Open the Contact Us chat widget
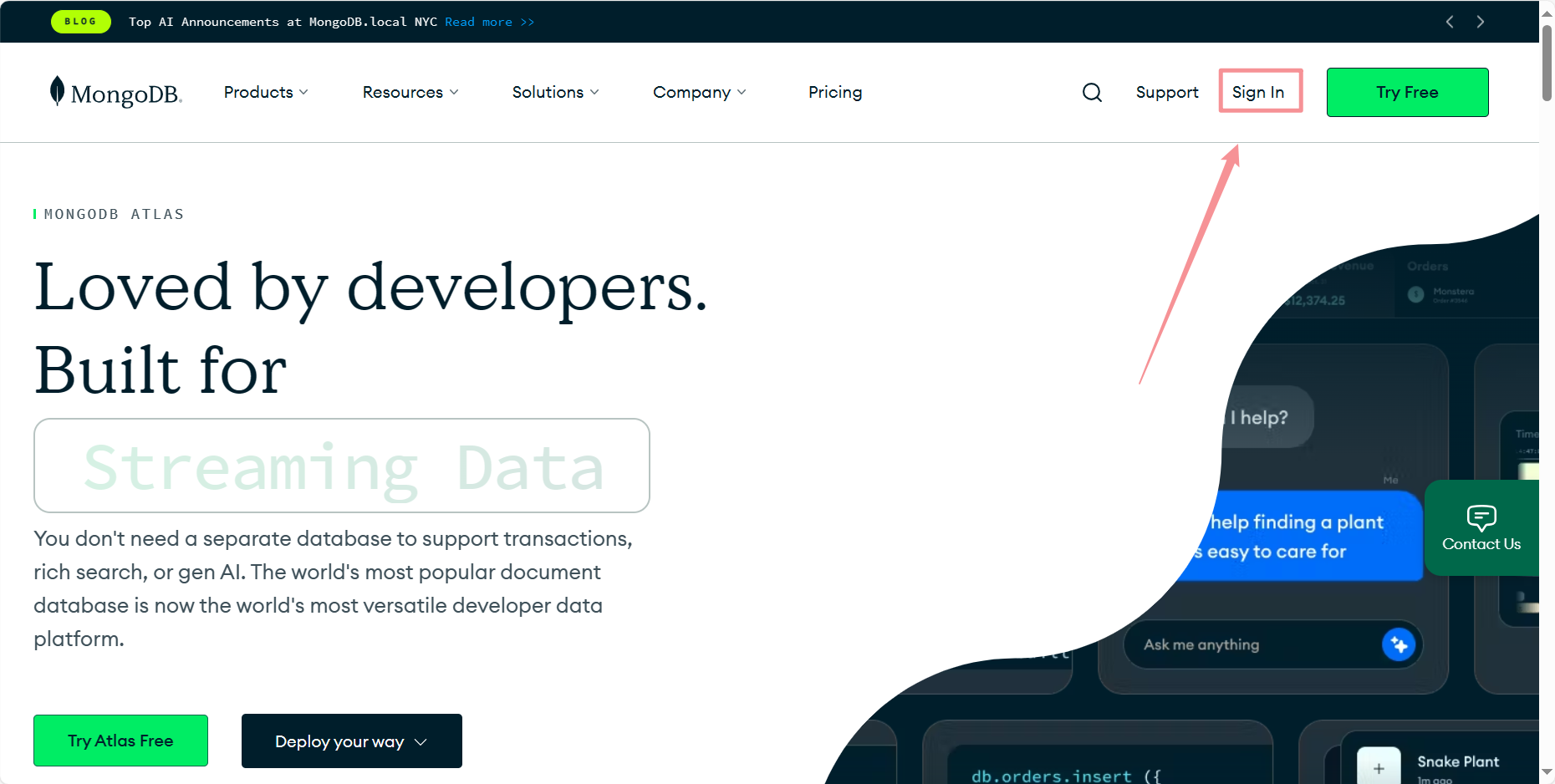 click(x=1481, y=528)
